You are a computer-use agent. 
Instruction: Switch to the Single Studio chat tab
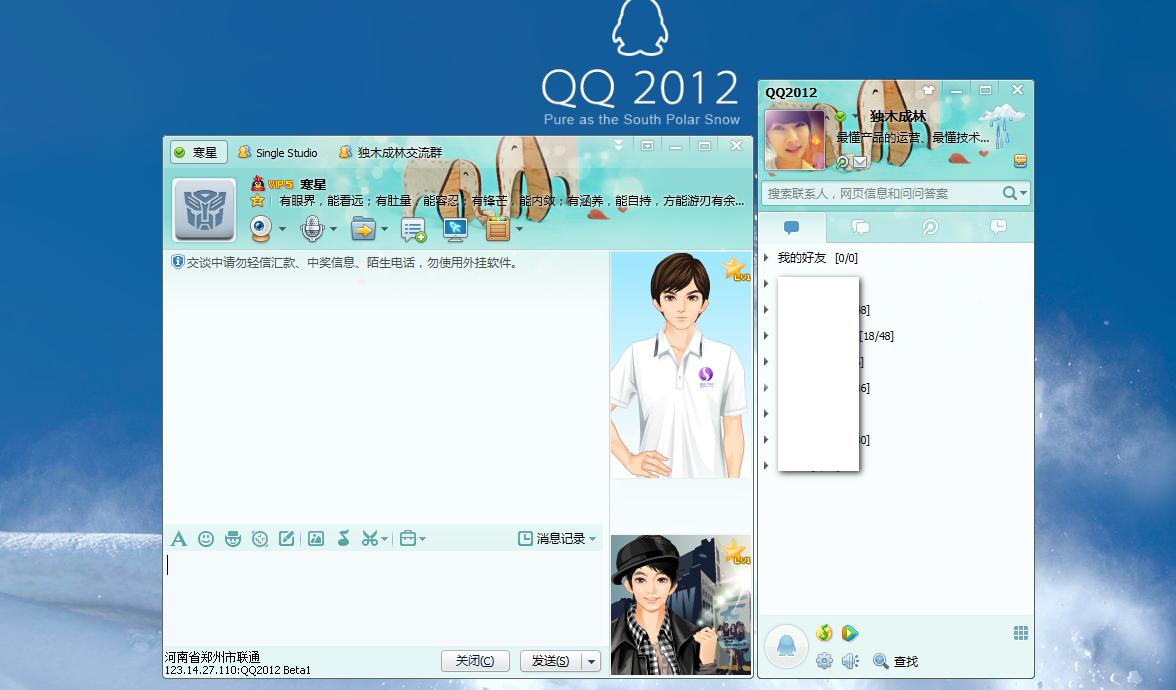point(278,152)
